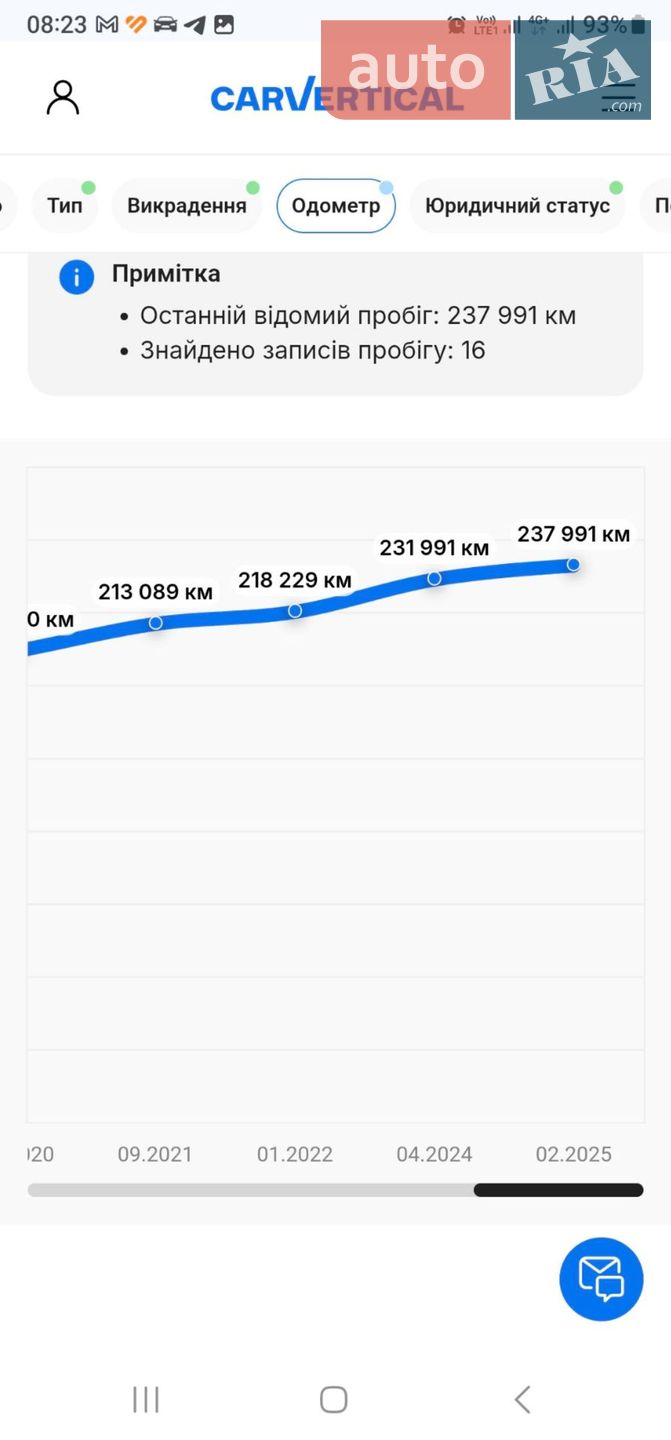Tap the Telegram notification icon in status bar

tap(195, 25)
